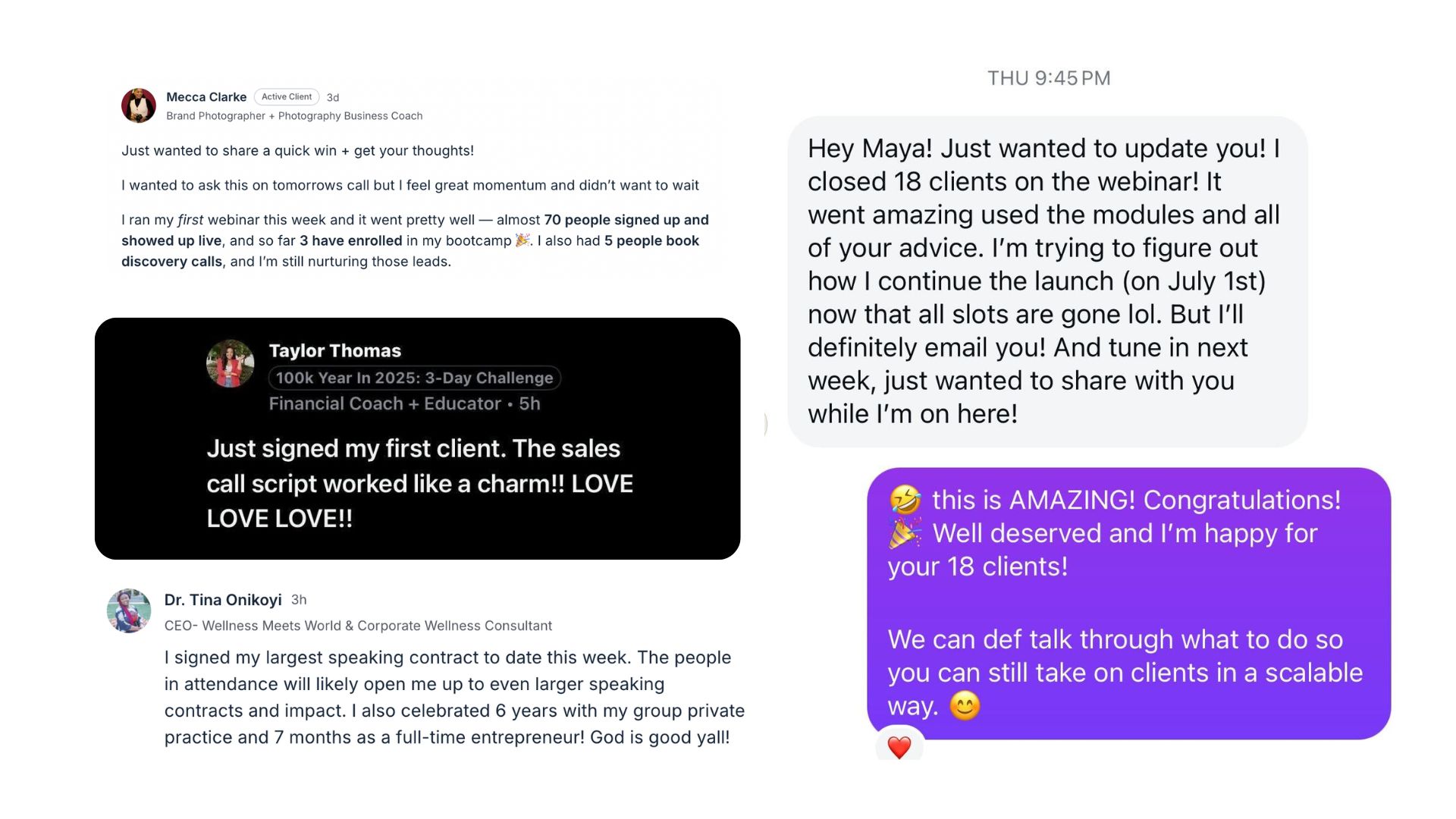Click the '3h' timestamp on Tina's post
The image size is (1456, 819).
click(299, 600)
